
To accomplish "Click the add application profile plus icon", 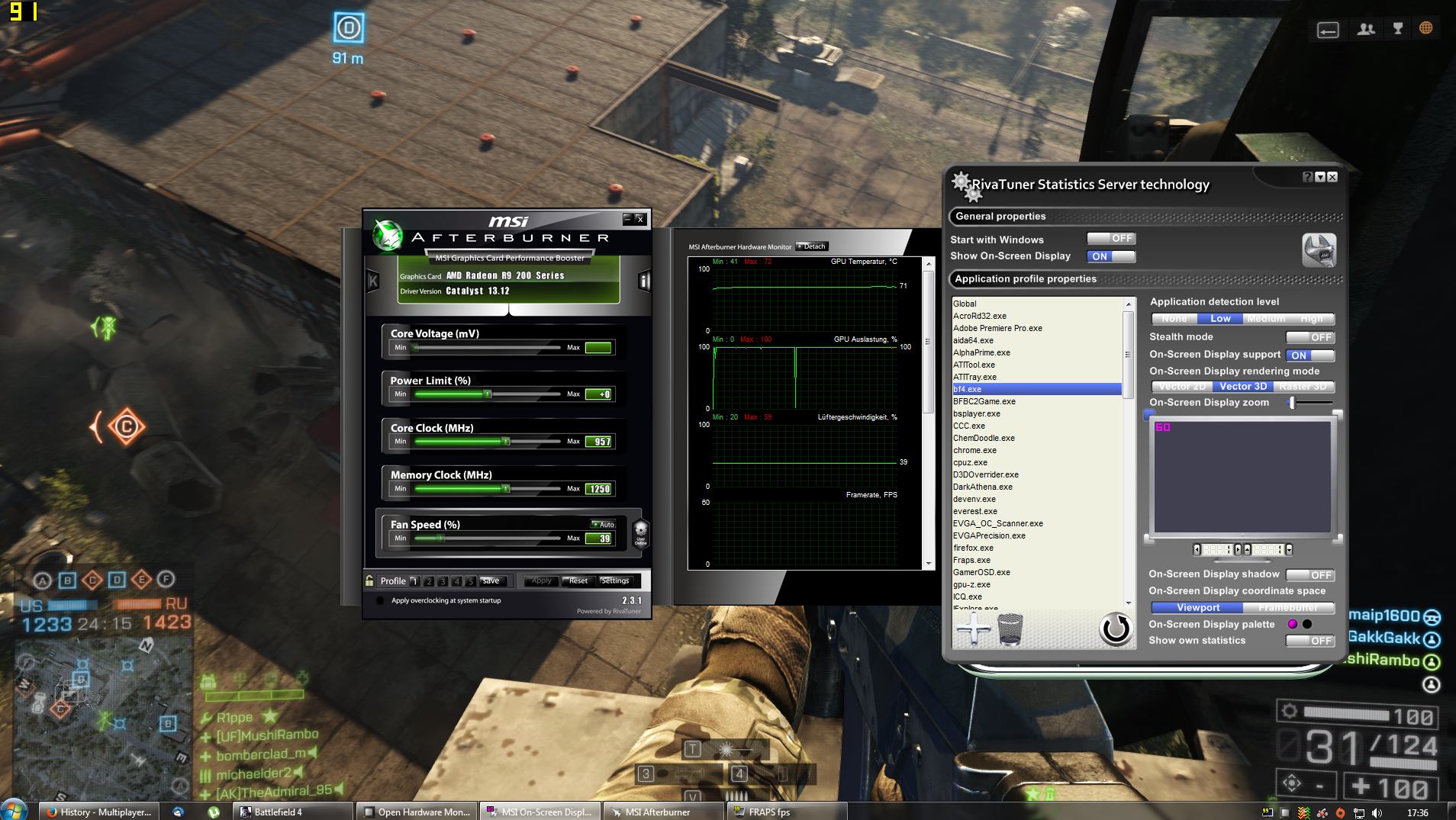I will pyautogui.click(x=973, y=630).
